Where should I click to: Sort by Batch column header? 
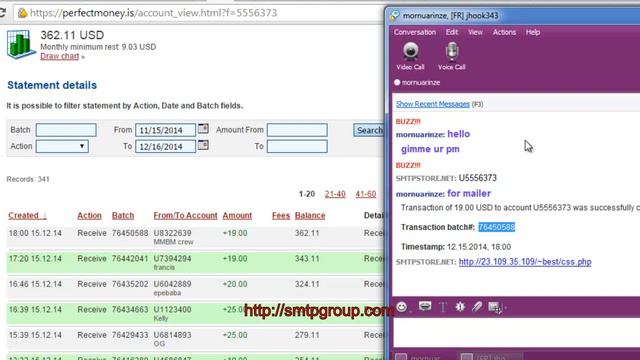tap(123, 216)
